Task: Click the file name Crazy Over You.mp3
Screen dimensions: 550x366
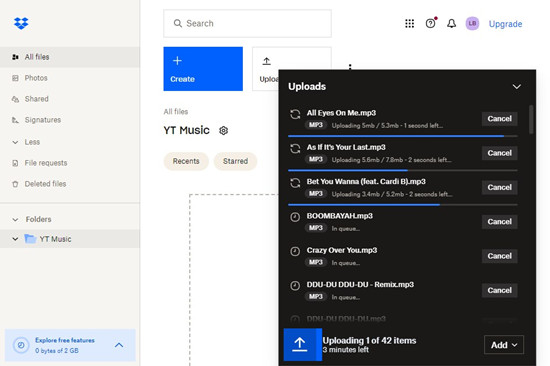Action: click(342, 250)
